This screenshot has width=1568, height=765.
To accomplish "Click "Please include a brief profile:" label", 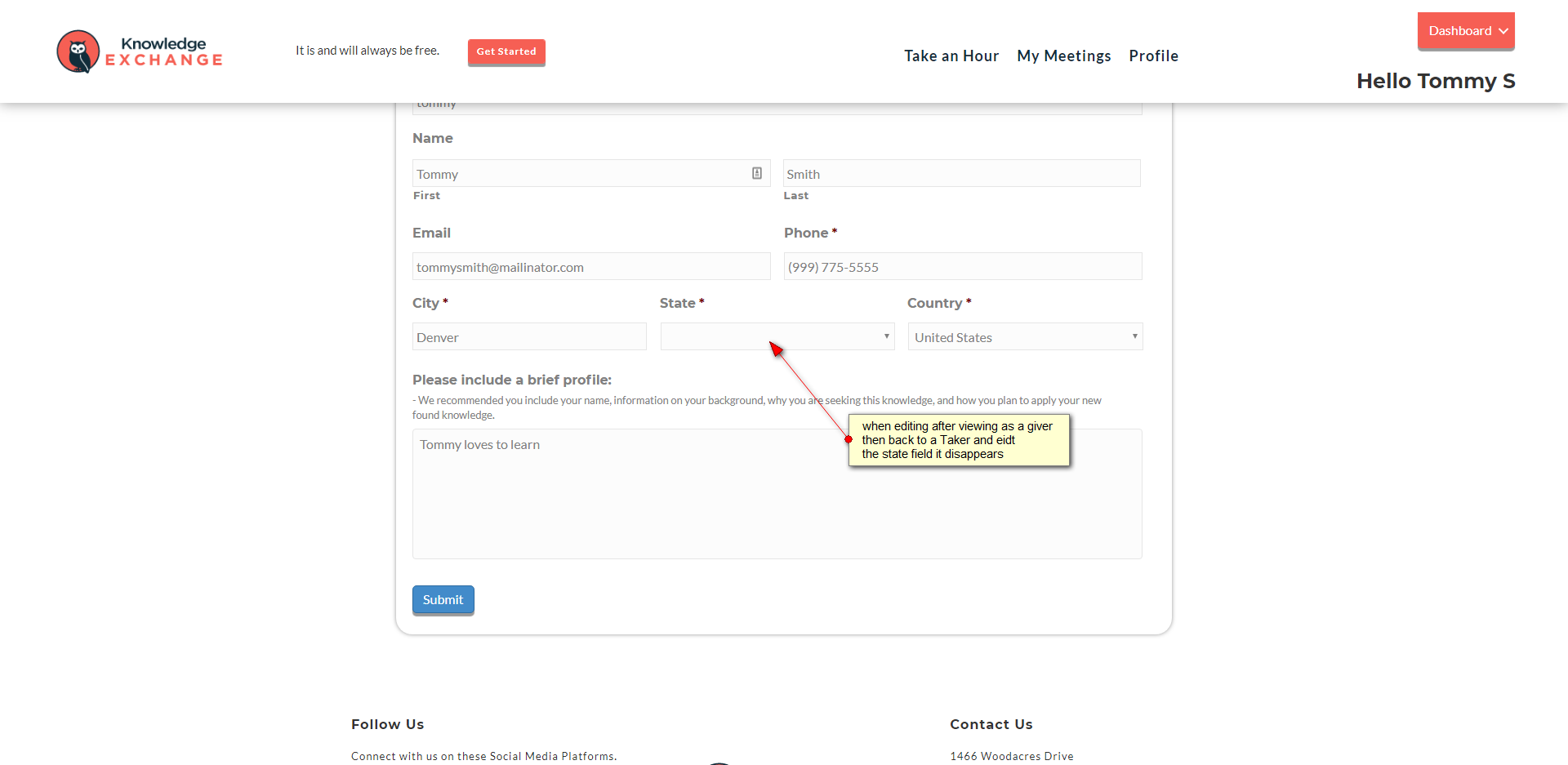I will (512, 380).
